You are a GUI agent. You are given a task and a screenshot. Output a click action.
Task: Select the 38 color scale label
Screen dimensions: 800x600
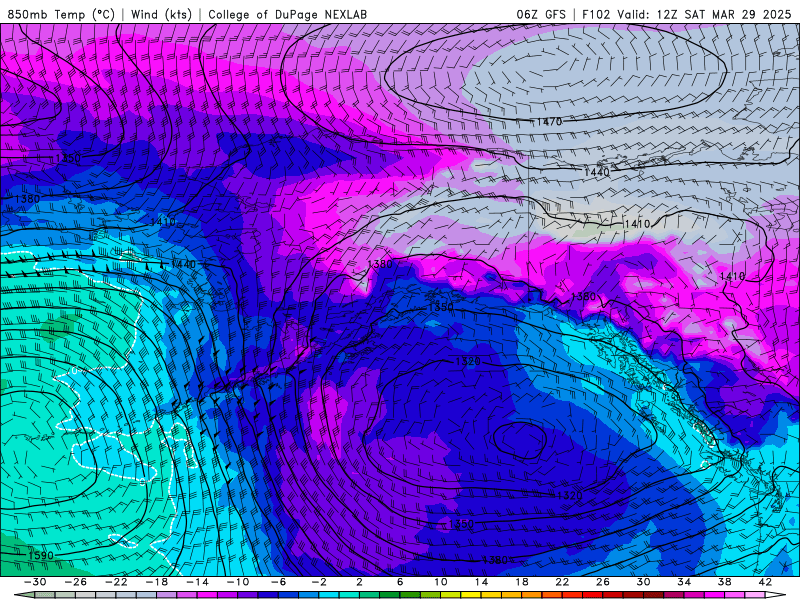(x=724, y=582)
